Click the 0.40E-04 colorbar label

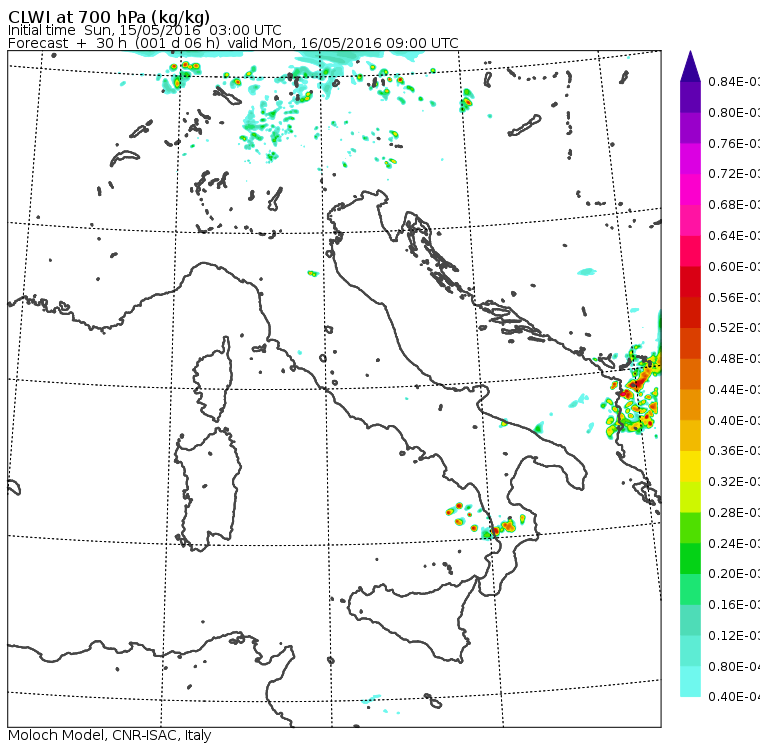click(x=733, y=697)
